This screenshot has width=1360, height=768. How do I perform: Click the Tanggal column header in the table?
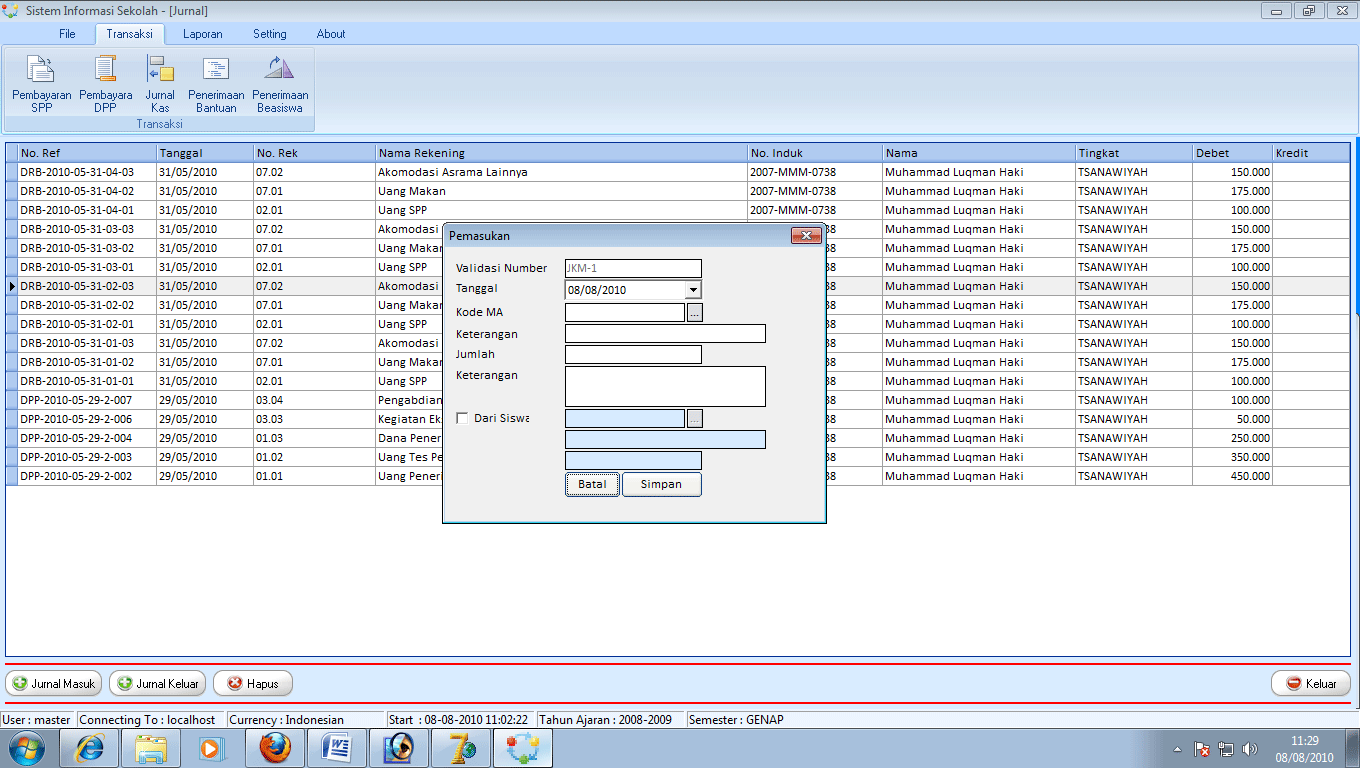point(205,153)
